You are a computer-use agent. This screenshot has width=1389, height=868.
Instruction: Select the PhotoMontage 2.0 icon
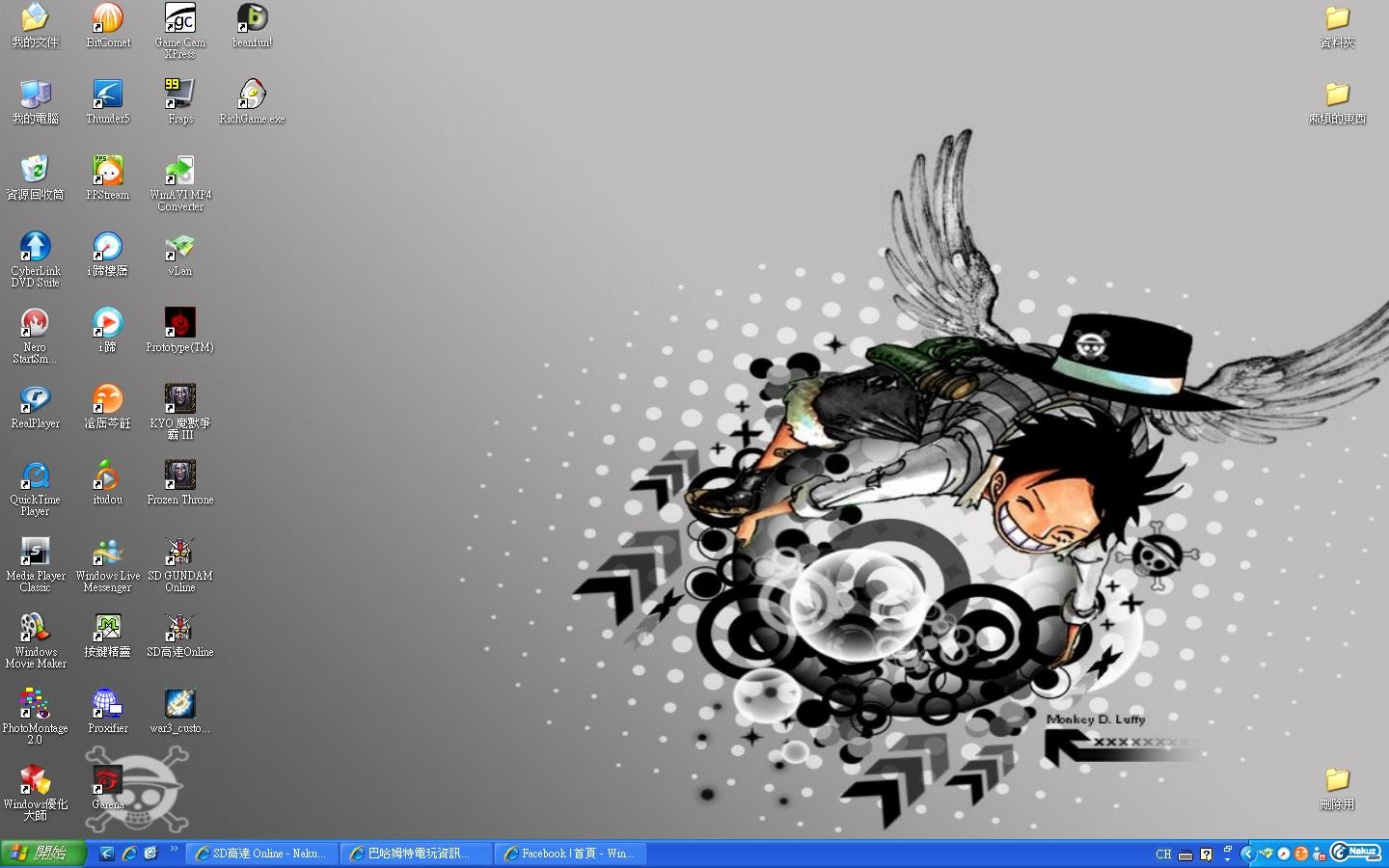coord(36,717)
